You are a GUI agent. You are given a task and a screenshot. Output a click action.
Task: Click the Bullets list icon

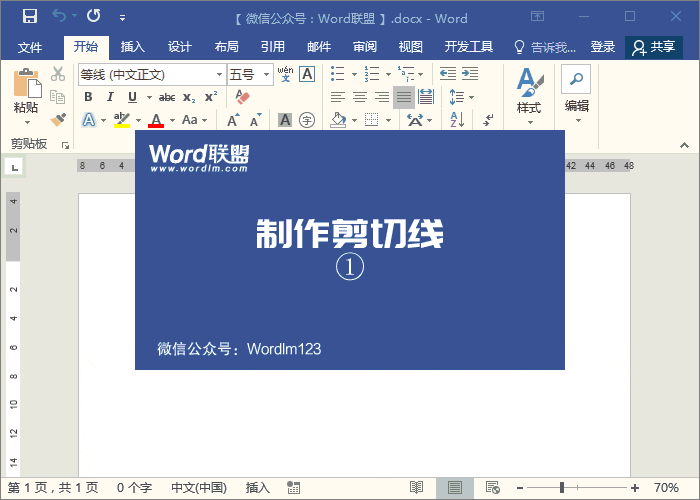[338, 74]
